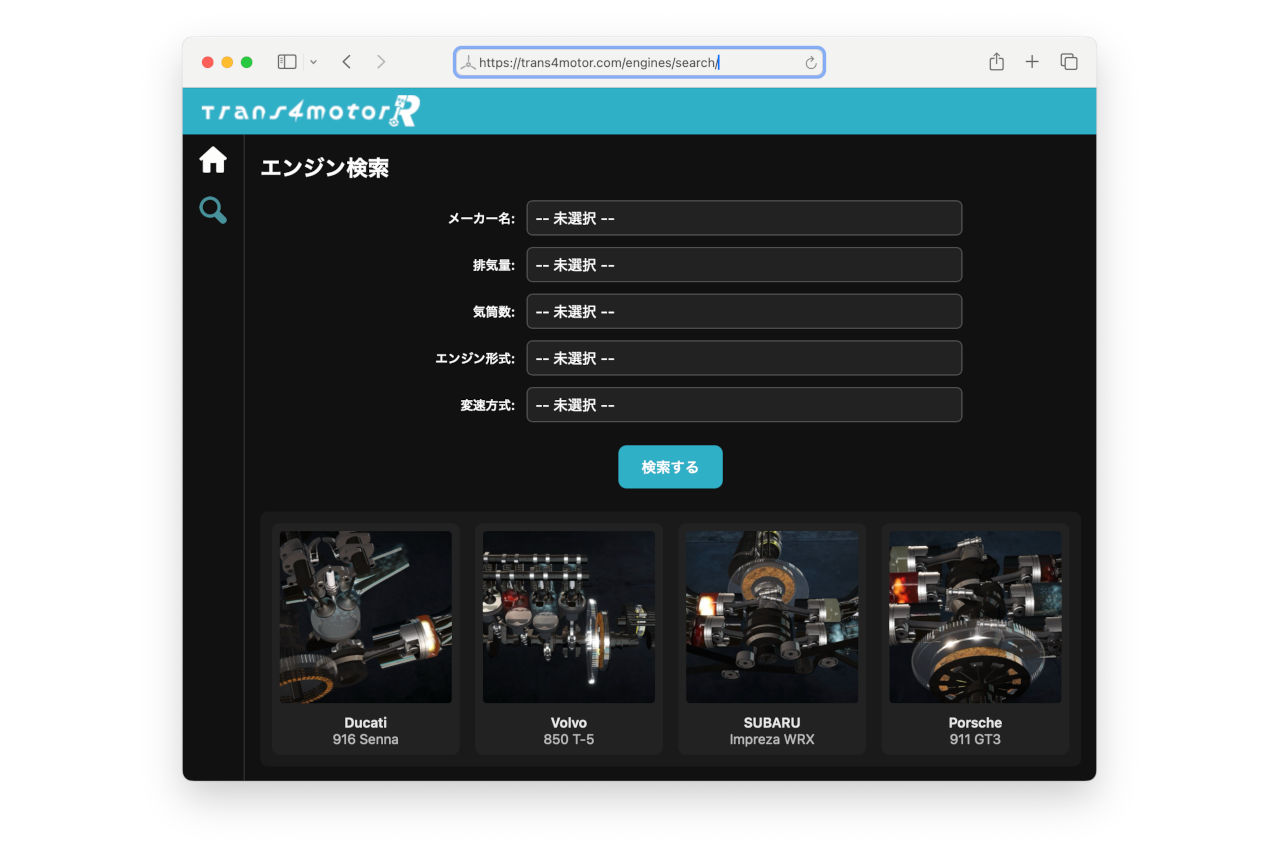Viewport: 1280px width, 853px height.
Task: Open the 変速方式 dropdown
Action: tap(744, 404)
